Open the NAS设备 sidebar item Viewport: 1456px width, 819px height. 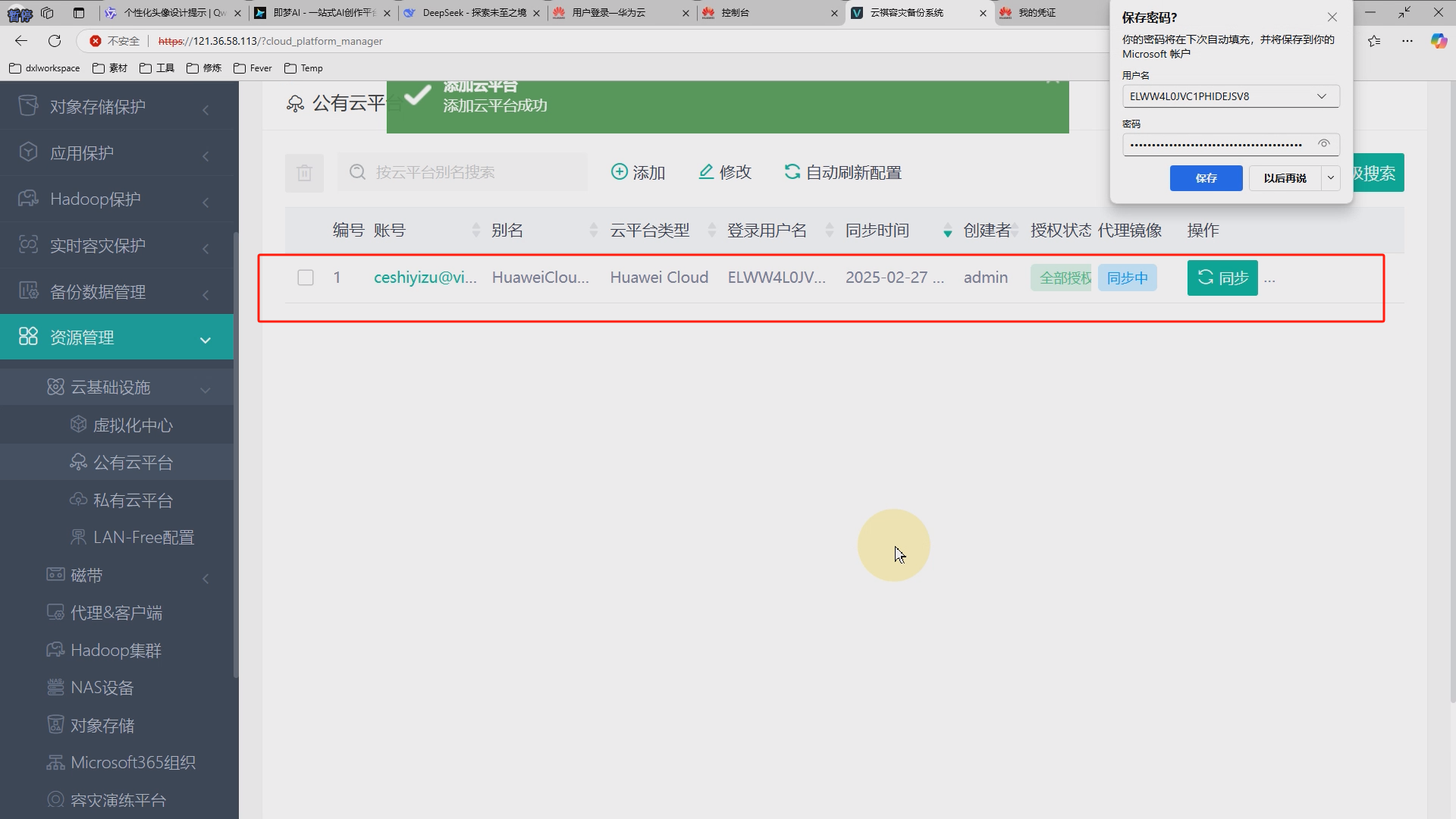click(102, 688)
